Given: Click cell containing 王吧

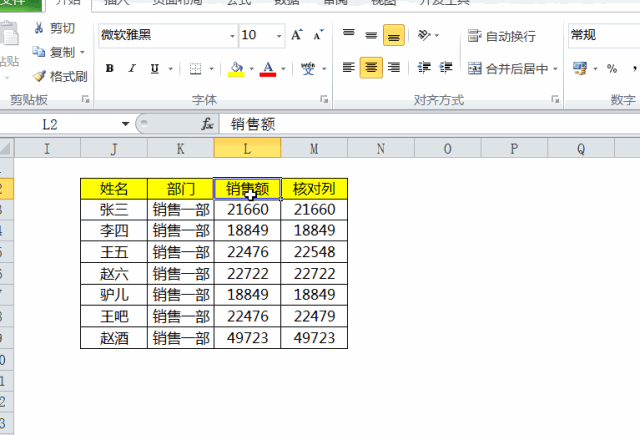Looking at the screenshot, I should pyautogui.click(x=114, y=316).
